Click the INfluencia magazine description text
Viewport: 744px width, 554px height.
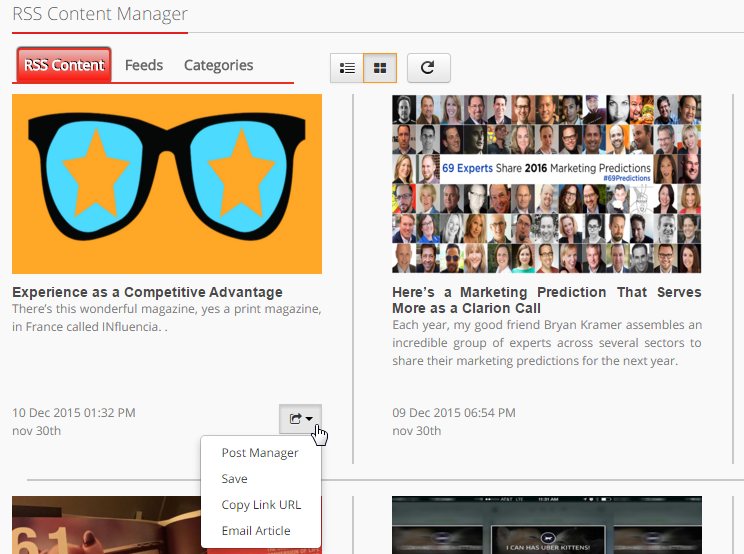166,317
